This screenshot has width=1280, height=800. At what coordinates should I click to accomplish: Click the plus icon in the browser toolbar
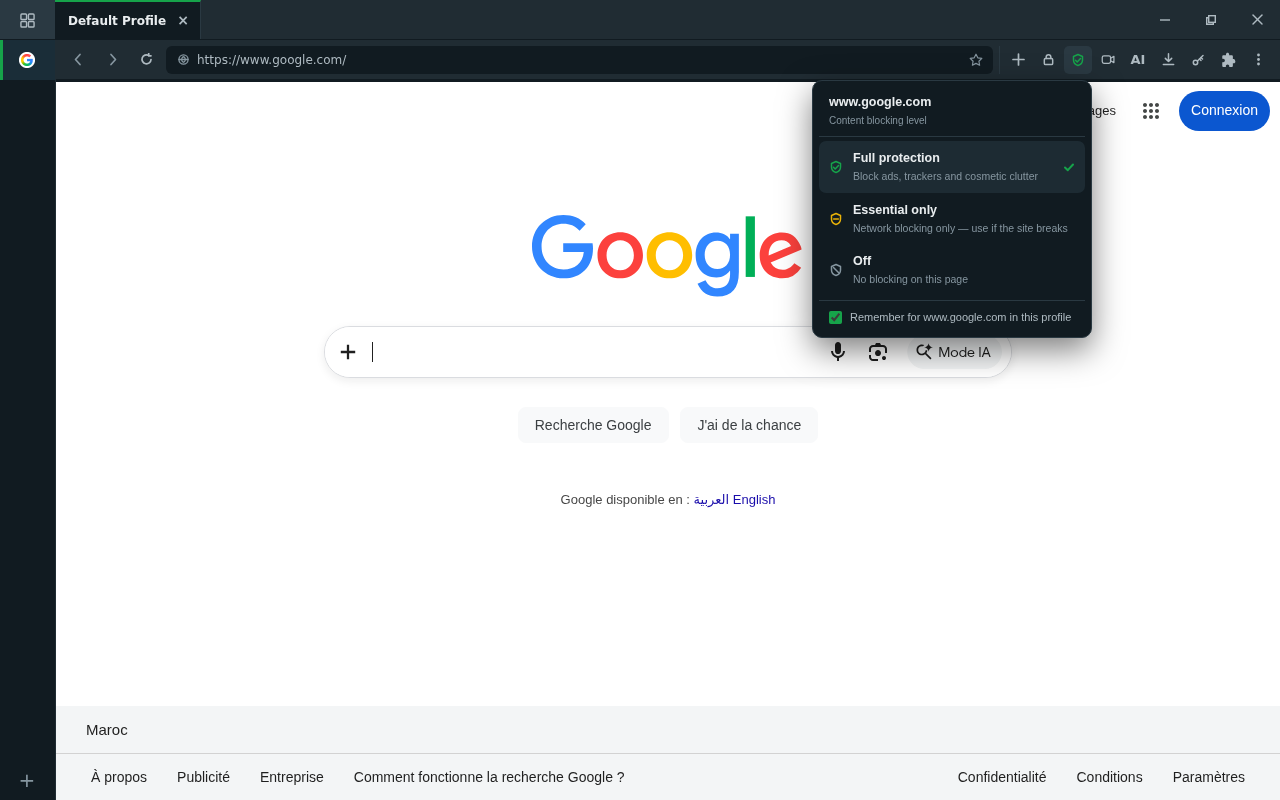1018,60
